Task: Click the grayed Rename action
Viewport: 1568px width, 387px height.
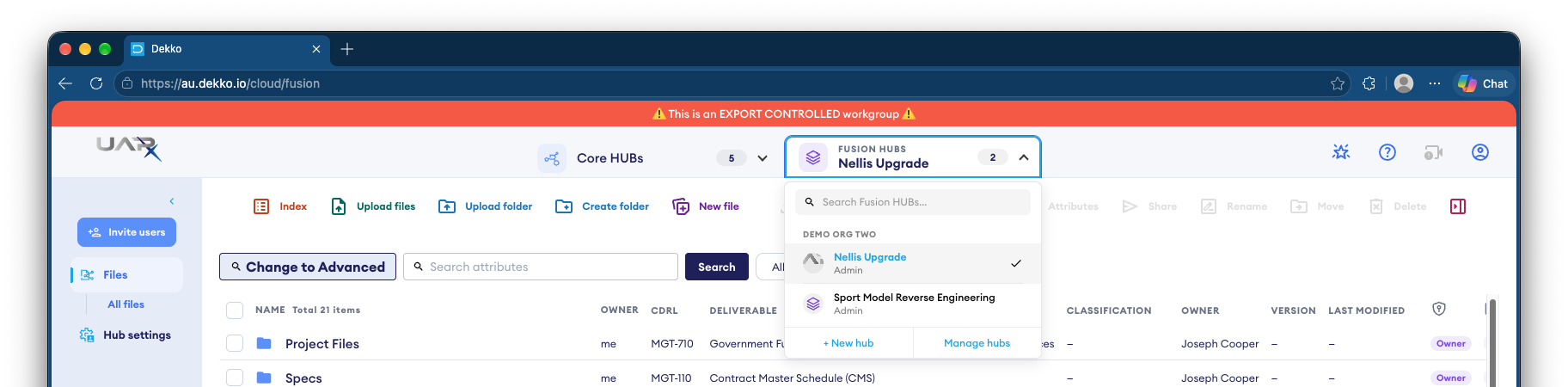Action: (x=1234, y=206)
